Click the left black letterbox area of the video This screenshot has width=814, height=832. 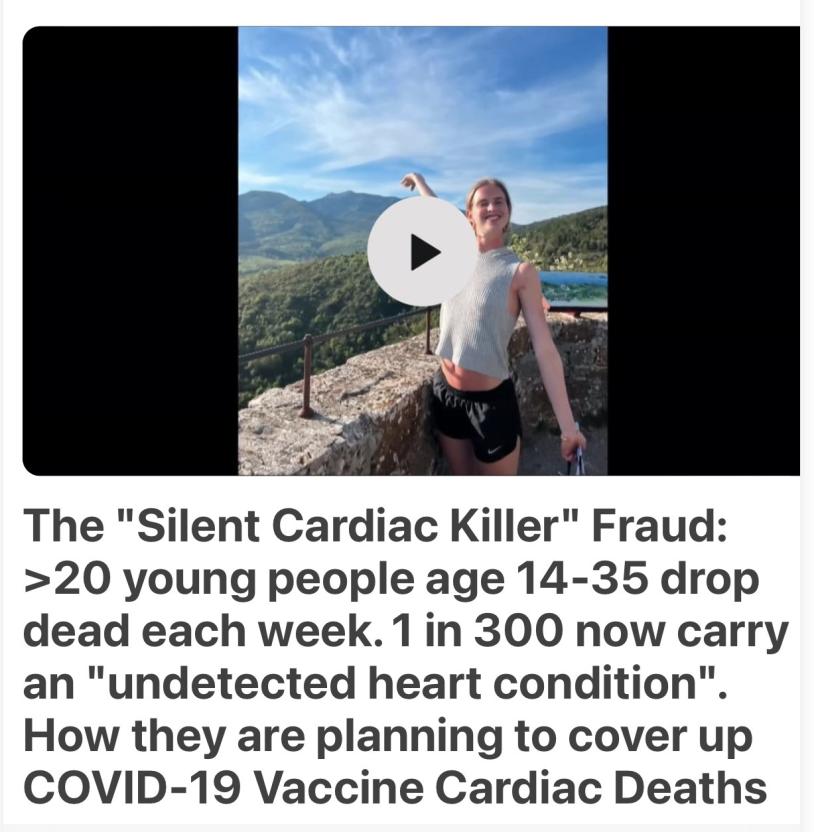click(x=130, y=250)
